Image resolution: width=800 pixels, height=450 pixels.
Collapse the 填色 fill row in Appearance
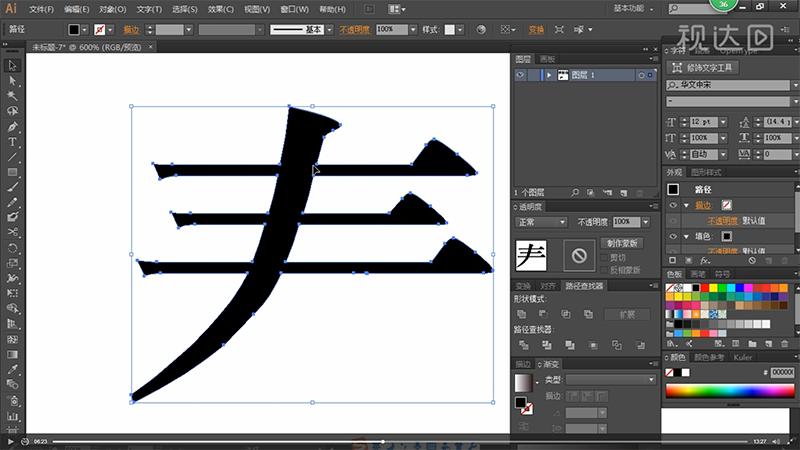click(x=686, y=236)
